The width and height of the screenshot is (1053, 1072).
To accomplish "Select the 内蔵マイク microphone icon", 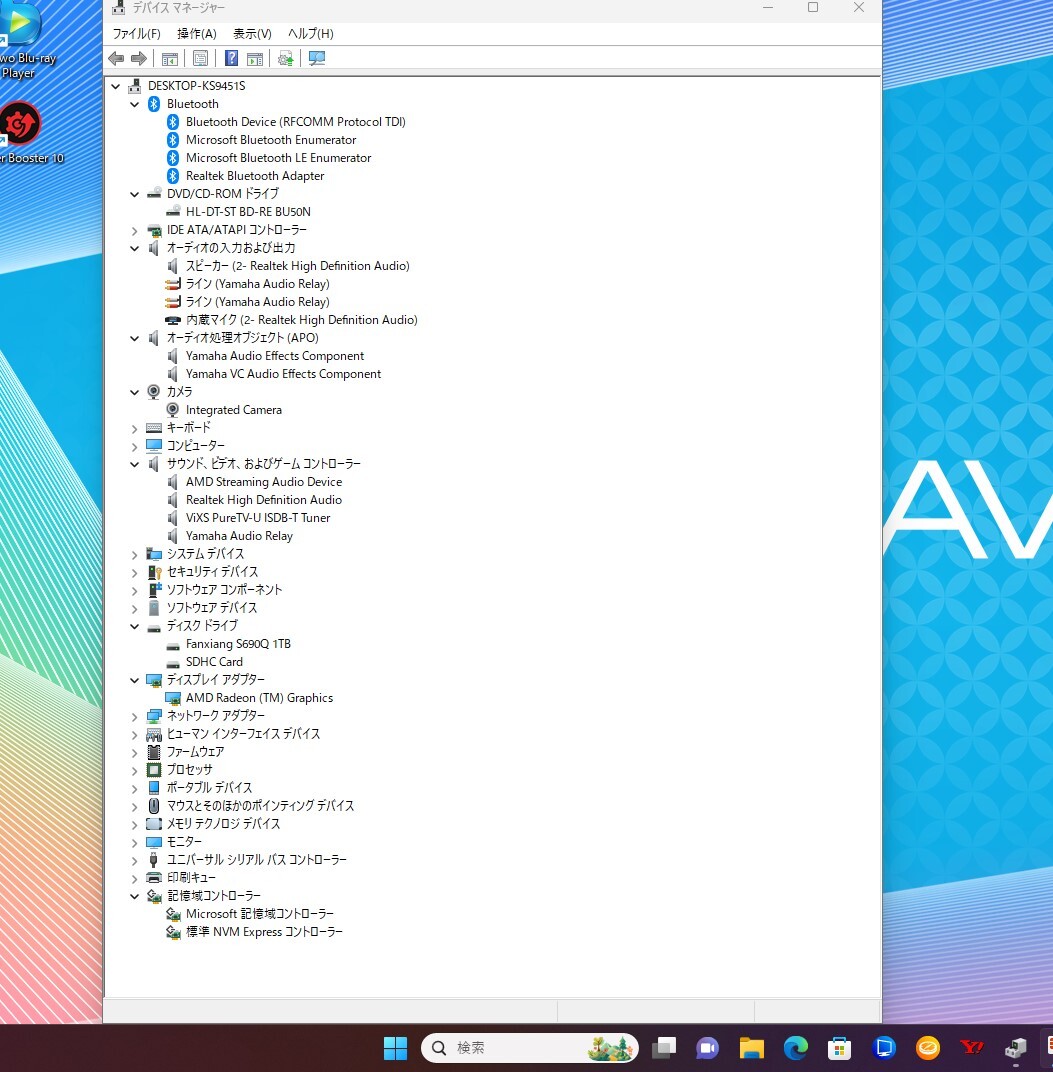I will [173, 320].
